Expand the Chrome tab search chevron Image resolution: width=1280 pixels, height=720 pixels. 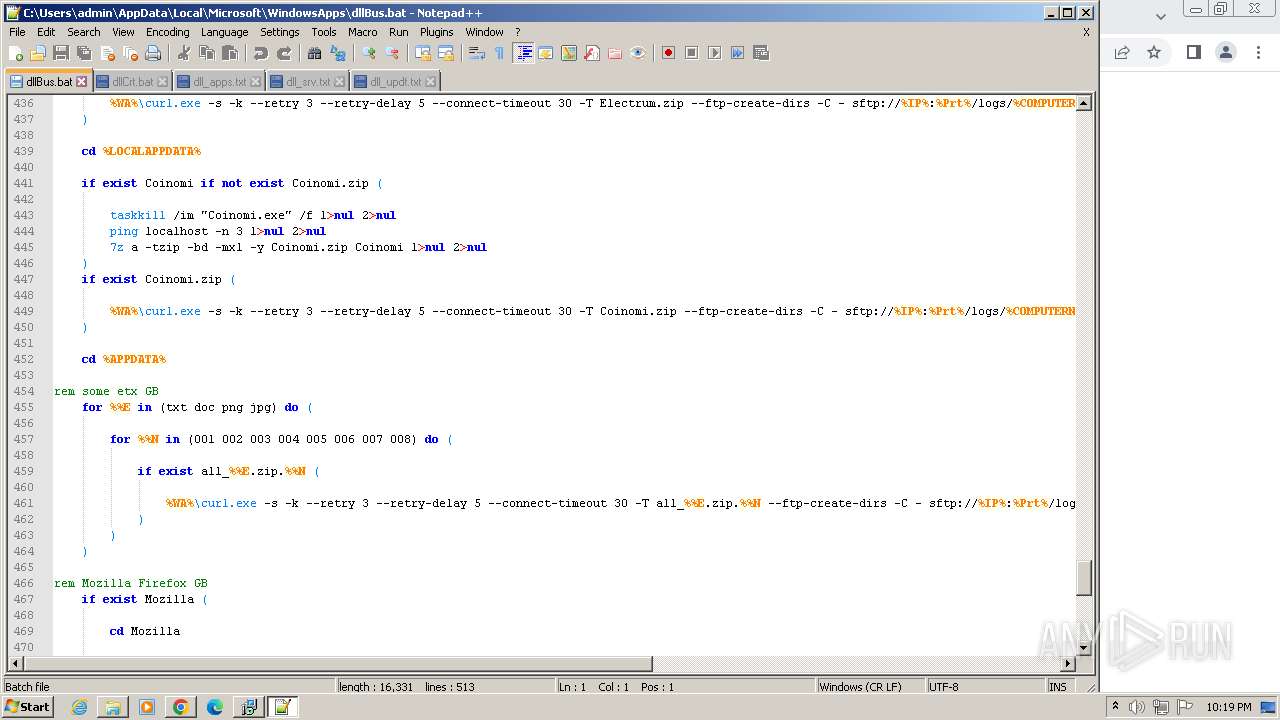1160,15
